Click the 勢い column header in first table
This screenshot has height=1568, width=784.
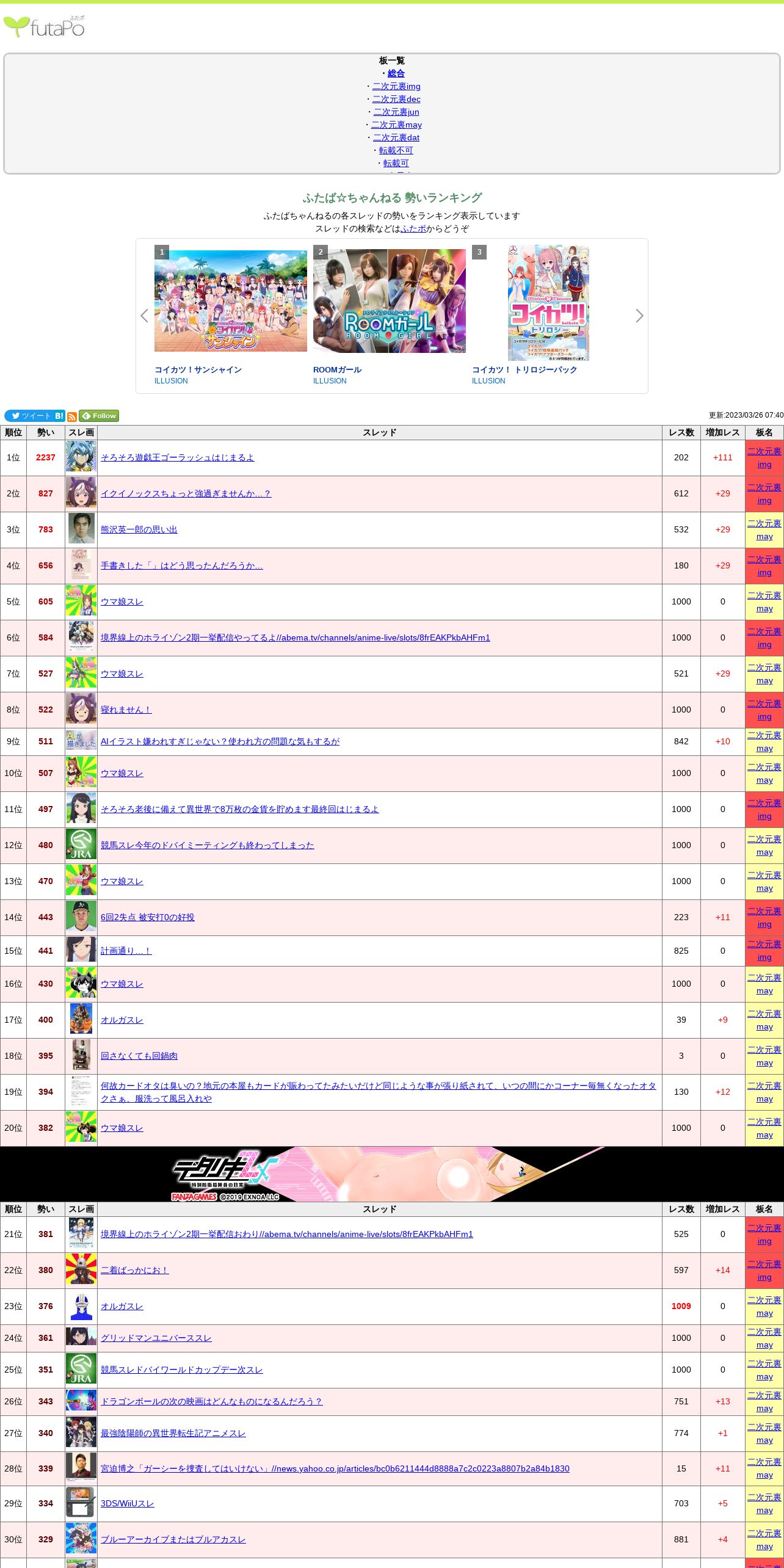click(46, 432)
